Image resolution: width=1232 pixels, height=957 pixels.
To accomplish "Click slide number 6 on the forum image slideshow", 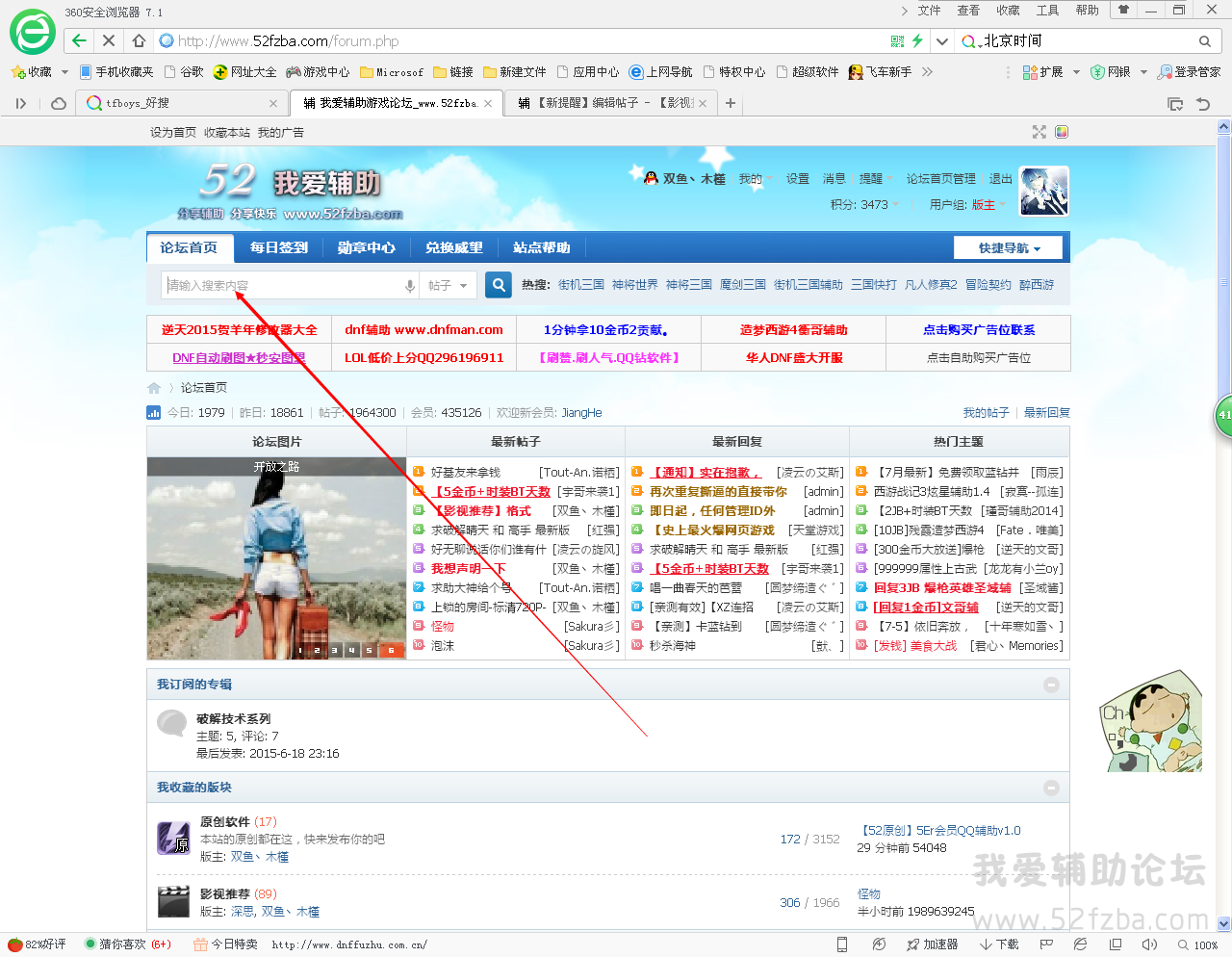I will click(391, 651).
